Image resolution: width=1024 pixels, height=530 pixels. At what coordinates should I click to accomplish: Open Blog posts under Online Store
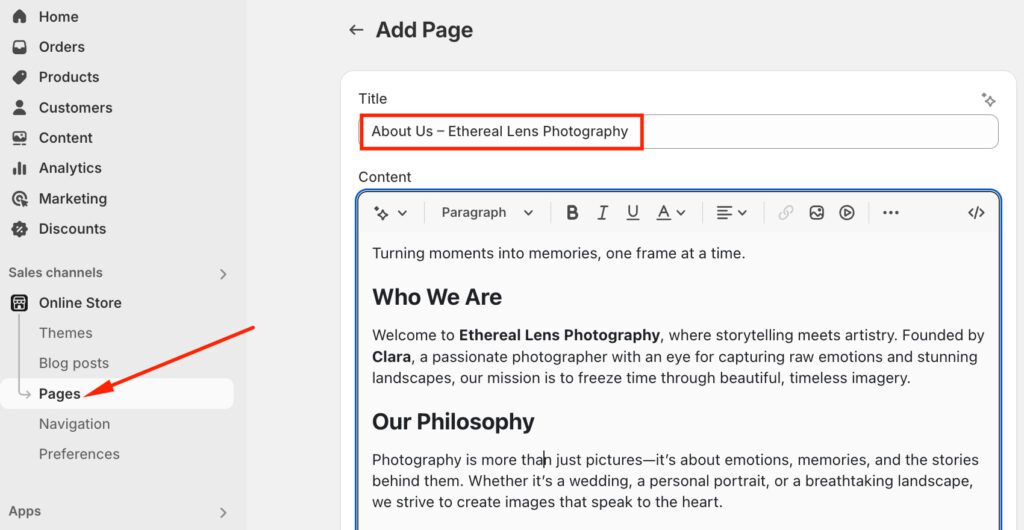(x=74, y=363)
